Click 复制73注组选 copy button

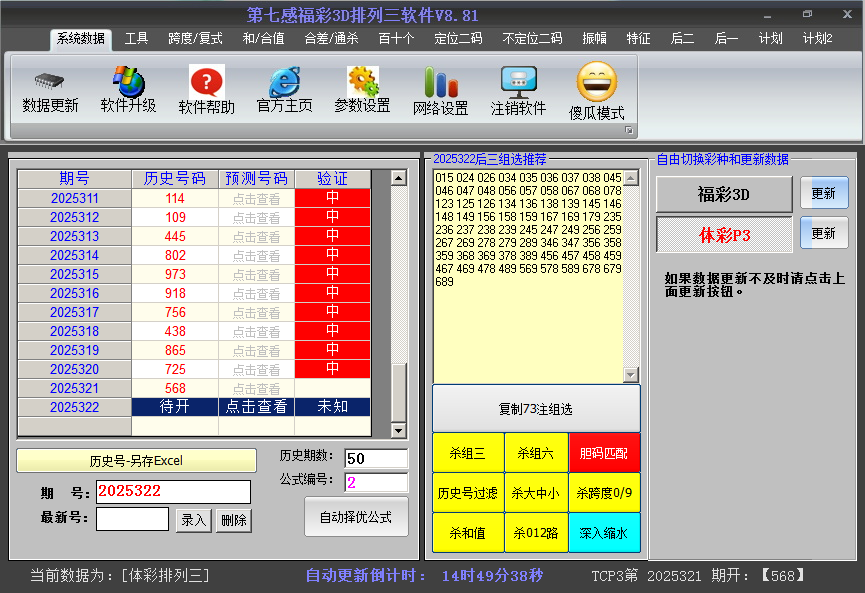(x=536, y=409)
